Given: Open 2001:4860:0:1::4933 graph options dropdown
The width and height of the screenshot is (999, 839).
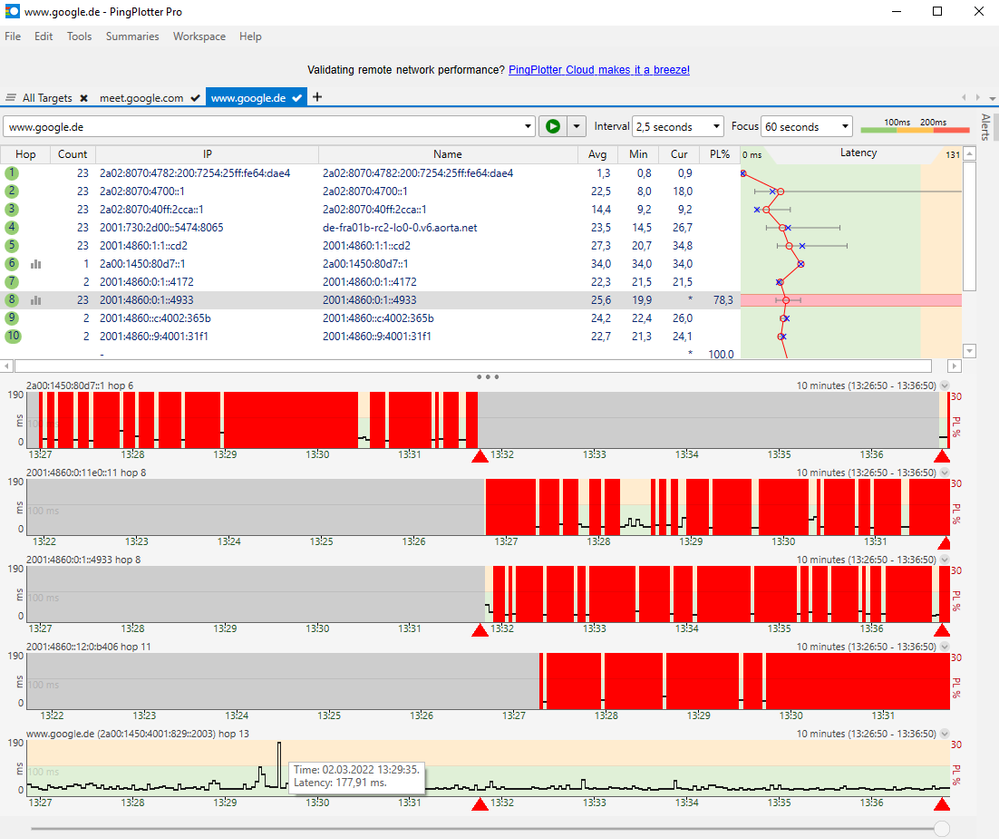Looking at the screenshot, I should (945, 559).
